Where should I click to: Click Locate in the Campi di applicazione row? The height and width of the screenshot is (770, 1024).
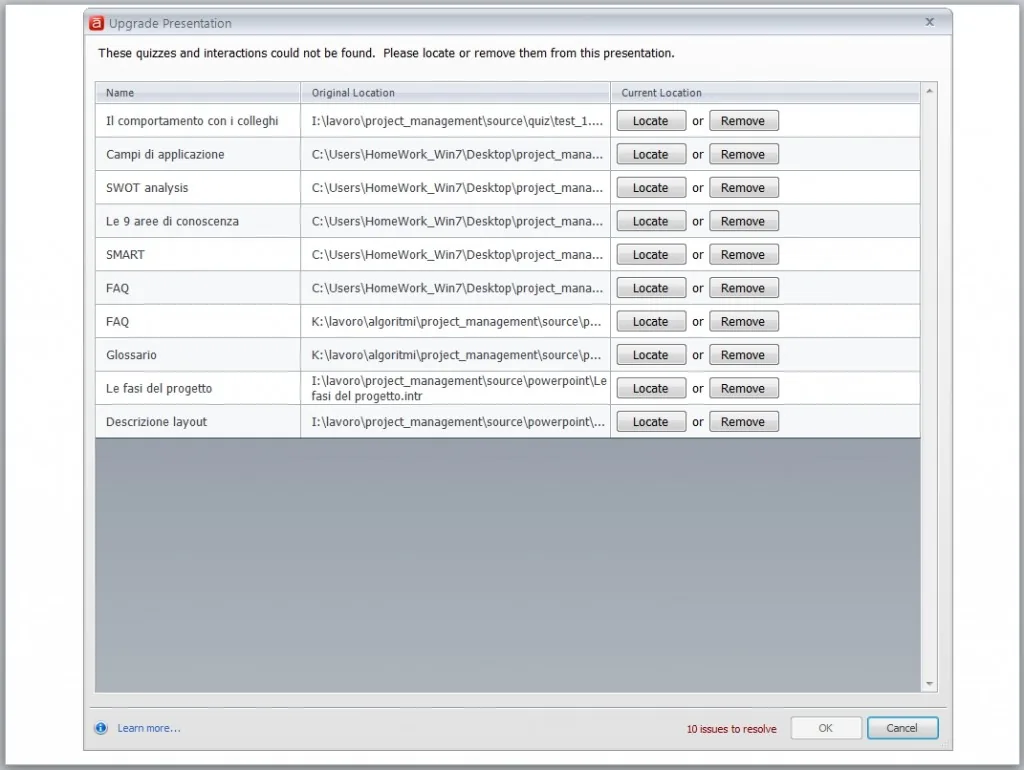650,154
